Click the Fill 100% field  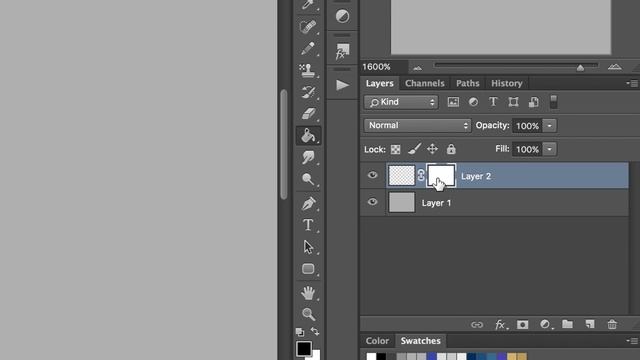[x=527, y=149]
